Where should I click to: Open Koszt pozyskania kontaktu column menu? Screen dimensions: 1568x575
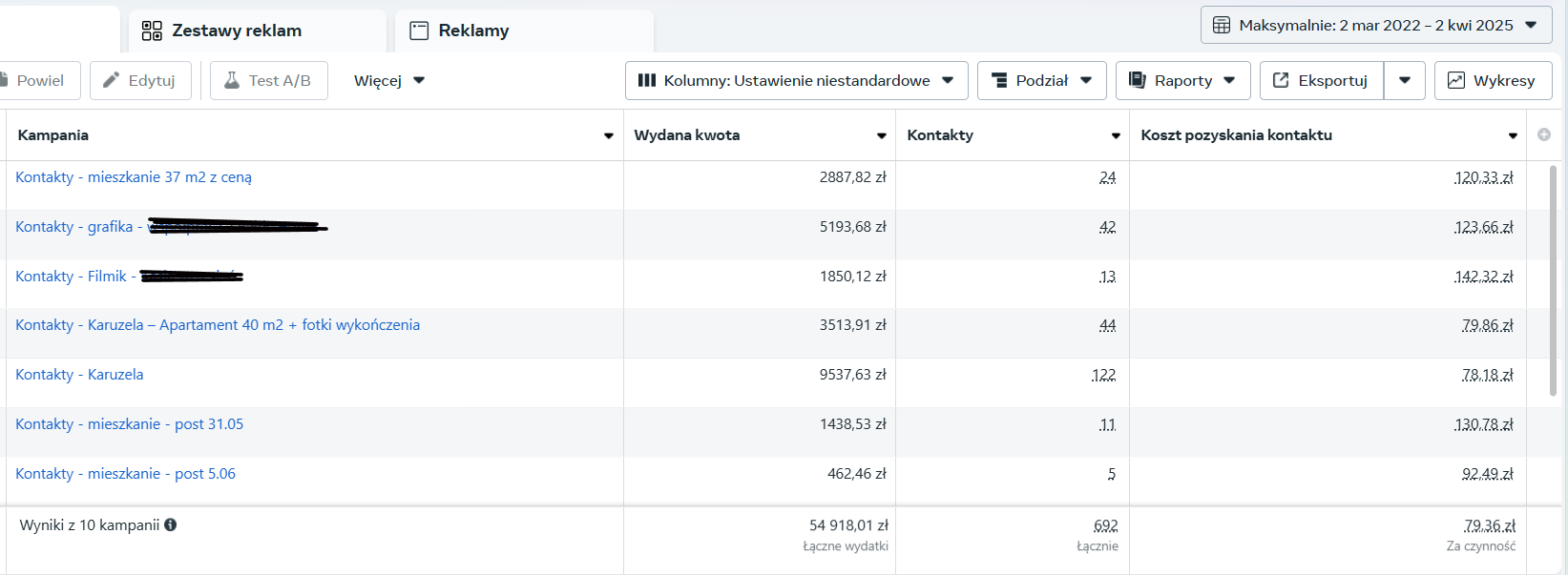(1513, 135)
